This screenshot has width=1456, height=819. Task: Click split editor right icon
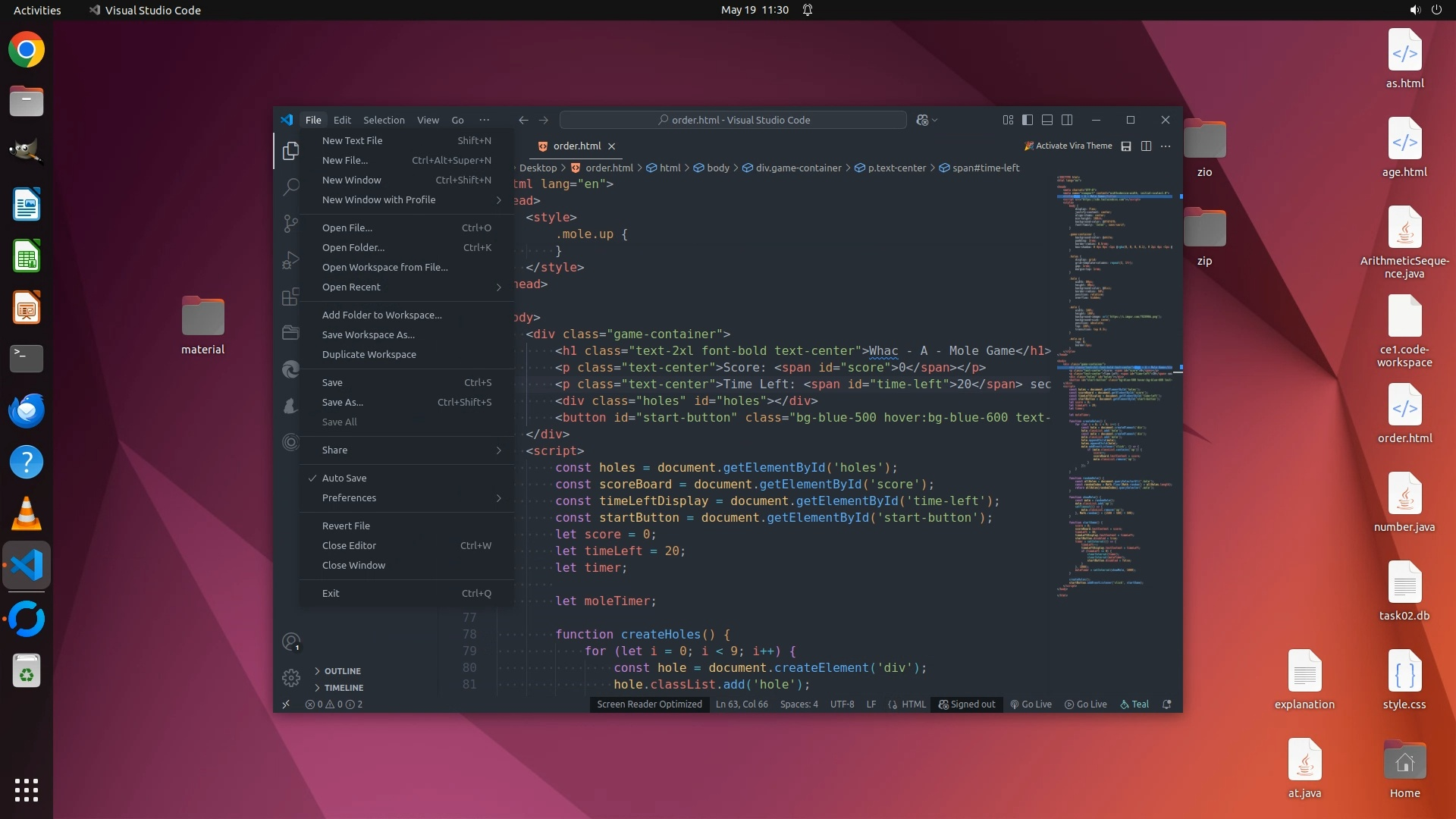(x=1146, y=146)
